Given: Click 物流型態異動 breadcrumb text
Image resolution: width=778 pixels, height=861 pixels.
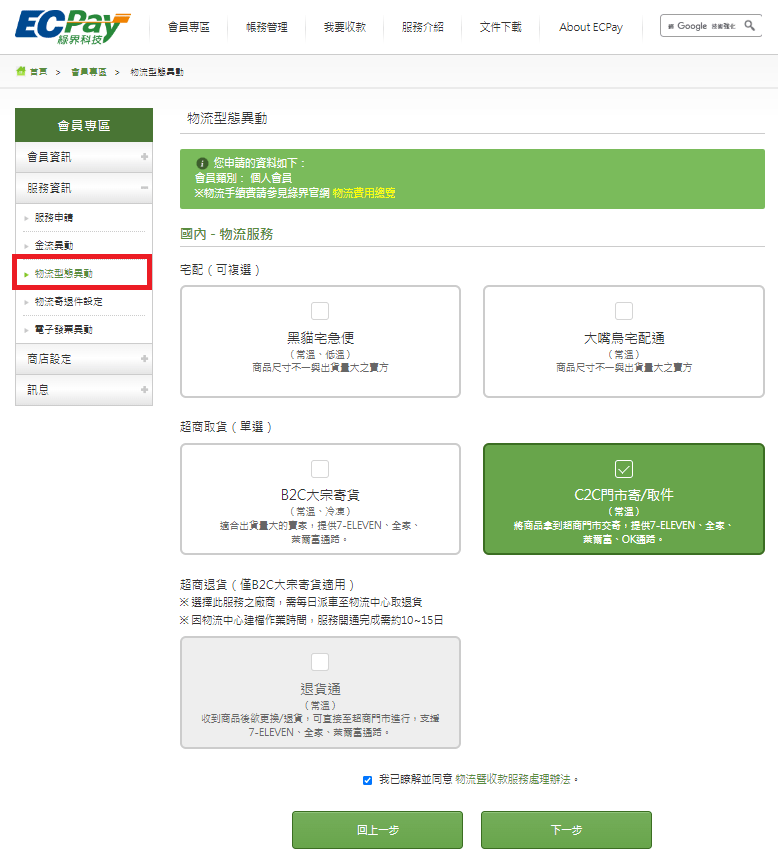Looking at the screenshot, I should [x=157, y=72].
